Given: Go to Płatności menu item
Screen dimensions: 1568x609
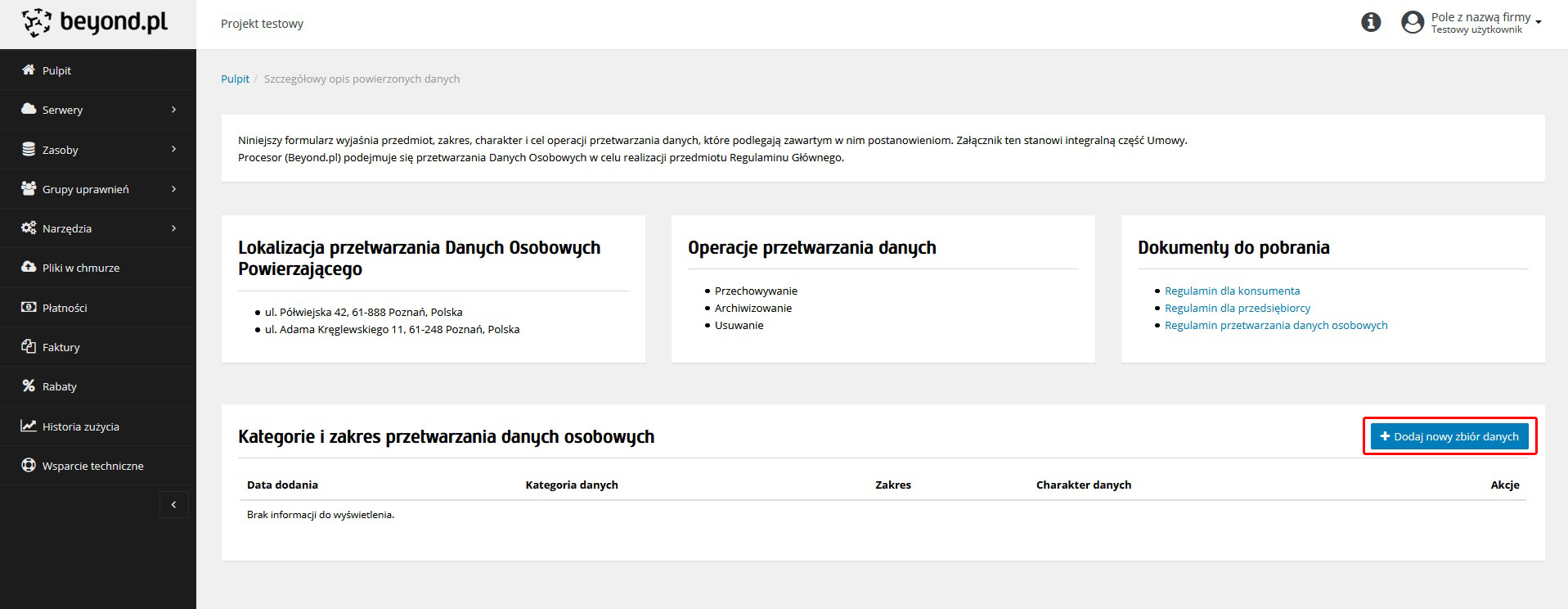Looking at the screenshot, I should (98, 308).
